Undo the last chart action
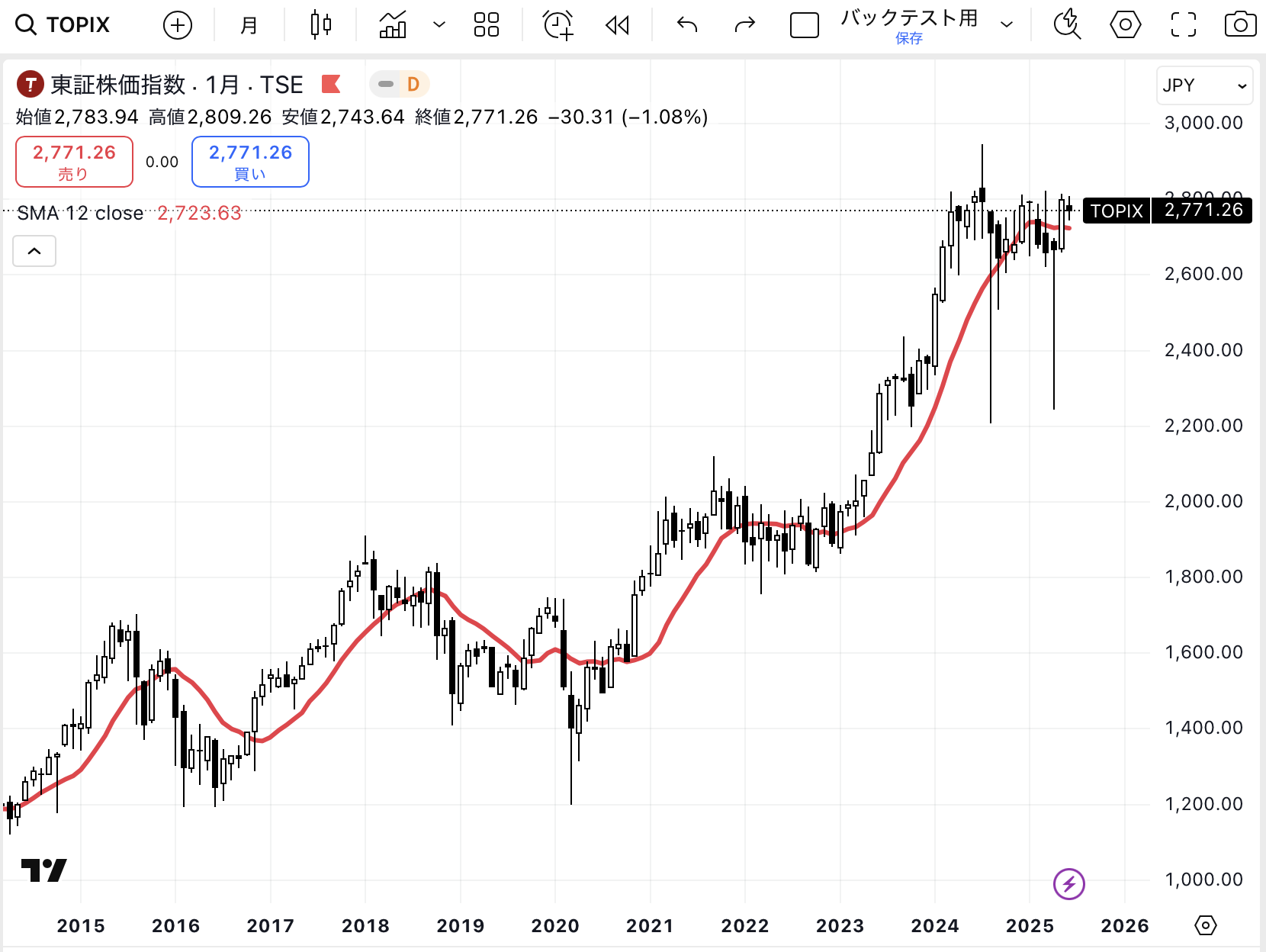Image resolution: width=1266 pixels, height=952 pixels. [687, 25]
